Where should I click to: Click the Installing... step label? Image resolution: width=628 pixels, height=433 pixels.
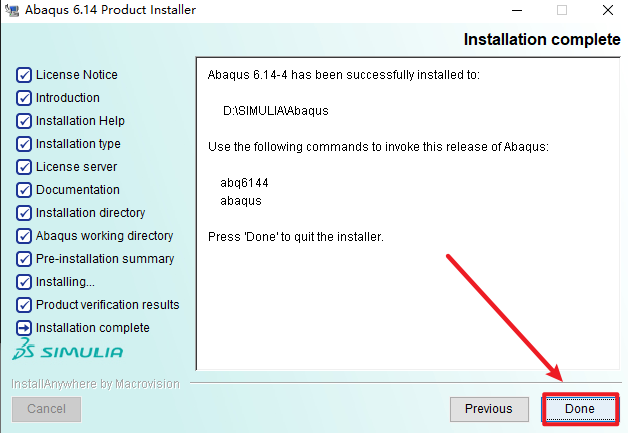click(66, 282)
